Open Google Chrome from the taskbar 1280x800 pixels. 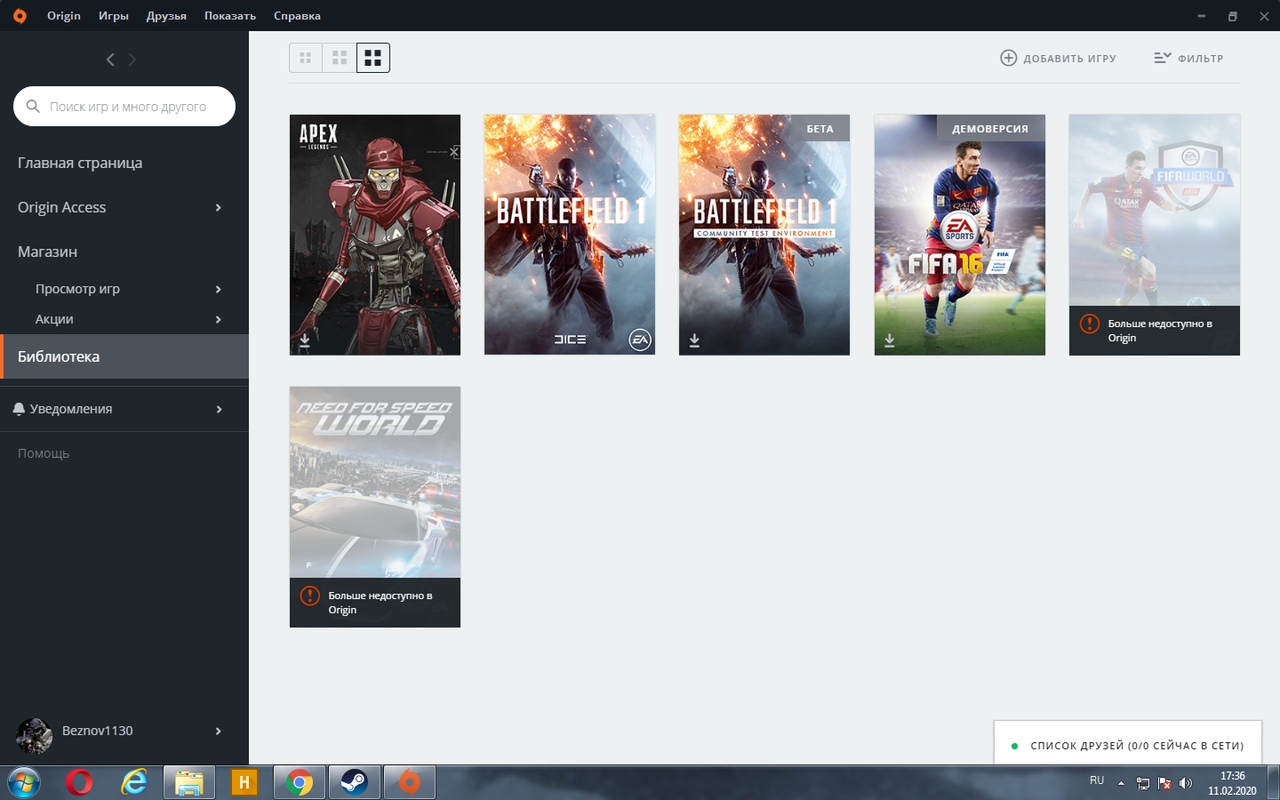(299, 782)
